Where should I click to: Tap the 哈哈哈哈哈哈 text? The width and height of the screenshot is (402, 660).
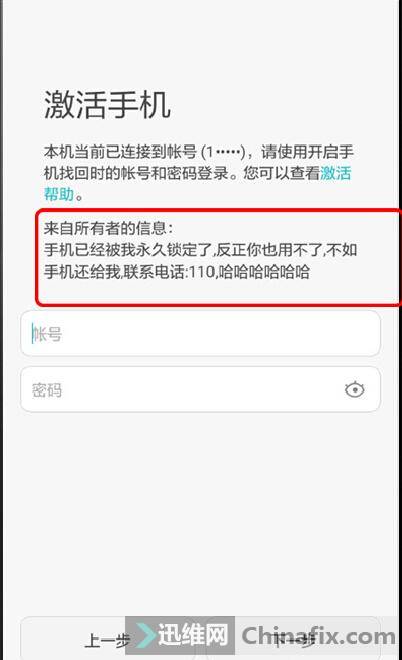tap(264, 272)
